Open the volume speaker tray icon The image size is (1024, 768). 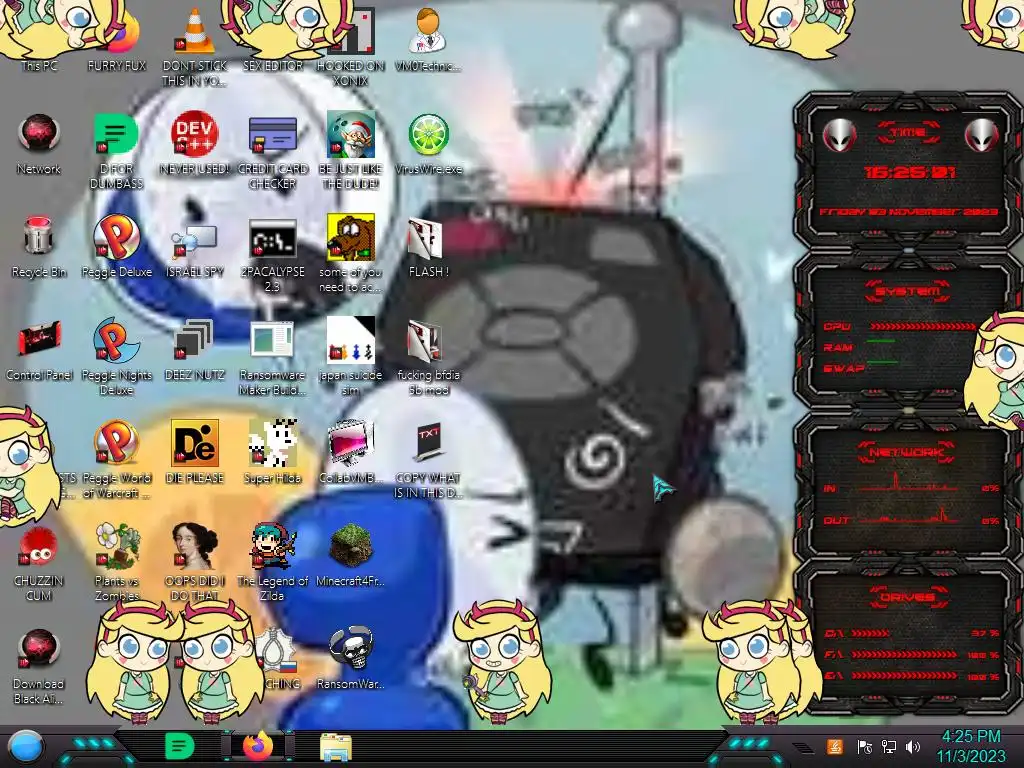pos(913,746)
